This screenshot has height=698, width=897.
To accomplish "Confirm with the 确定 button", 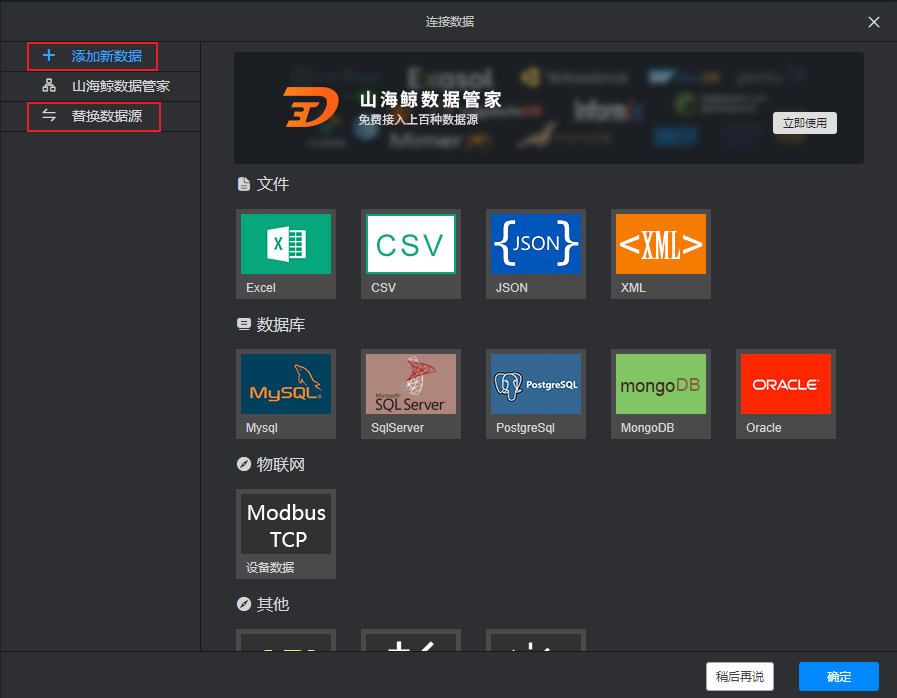I will [x=839, y=677].
